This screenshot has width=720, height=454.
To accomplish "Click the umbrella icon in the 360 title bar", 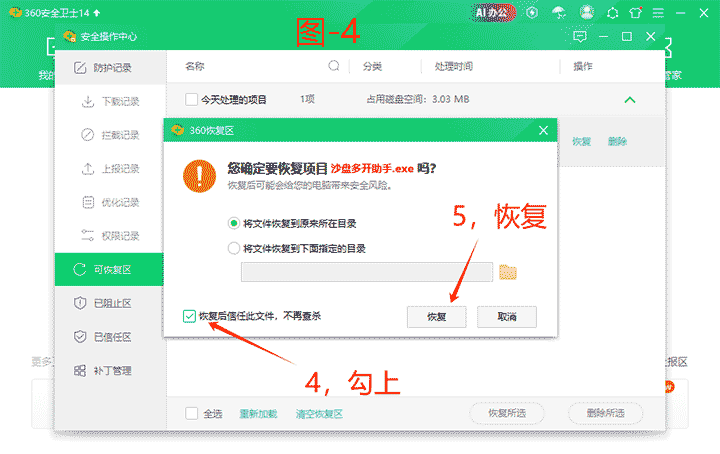I will click(559, 12).
